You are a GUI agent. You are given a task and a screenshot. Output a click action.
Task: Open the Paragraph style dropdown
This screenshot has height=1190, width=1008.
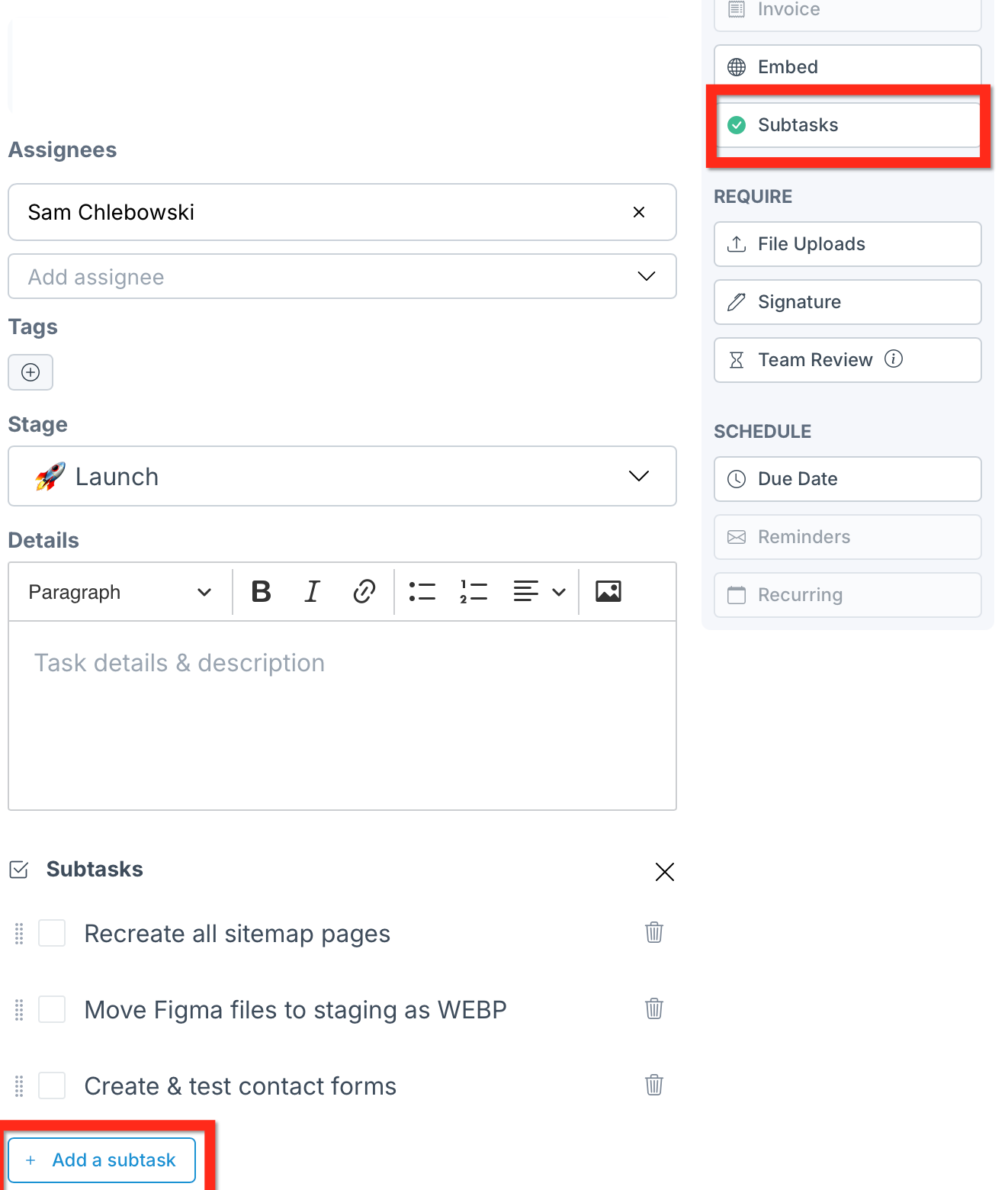(x=120, y=592)
